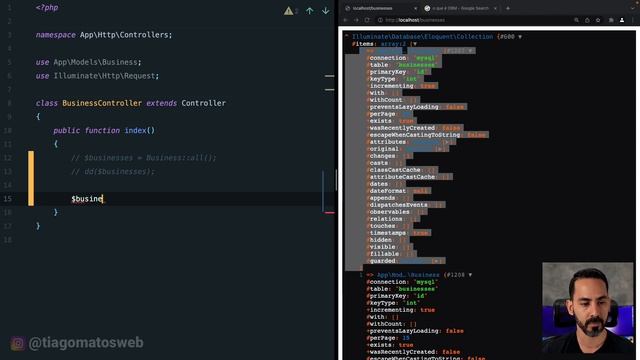This screenshot has height=360, width=640.
Task: Click the share icon in browser toolbar
Action: pos(587,20)
